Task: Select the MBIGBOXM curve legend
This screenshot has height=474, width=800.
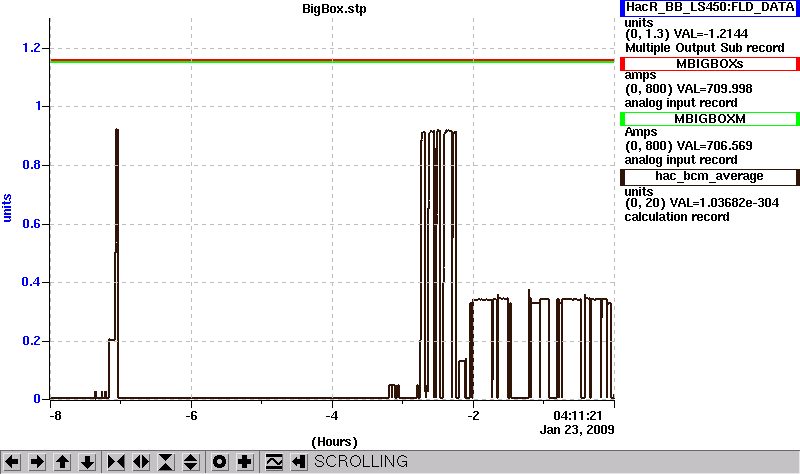Action: (x=710, y=119)
